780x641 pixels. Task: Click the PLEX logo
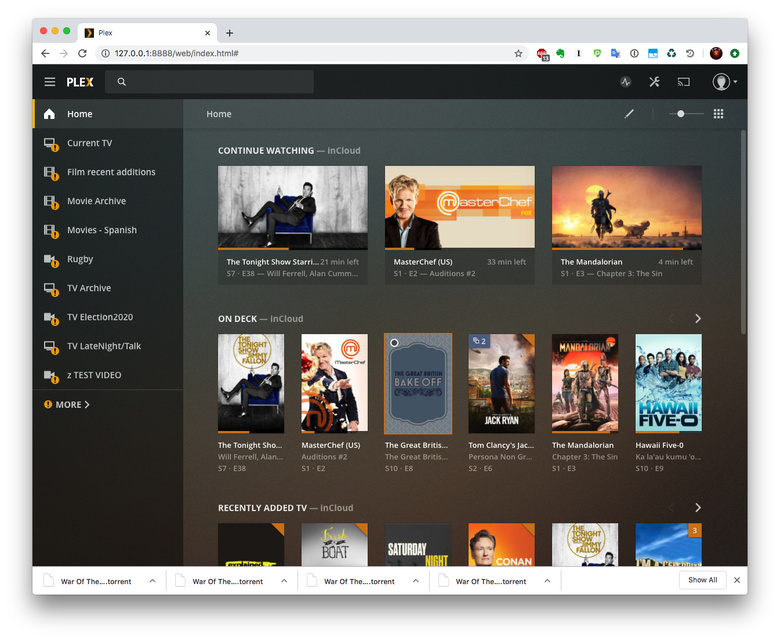(80, 82)
